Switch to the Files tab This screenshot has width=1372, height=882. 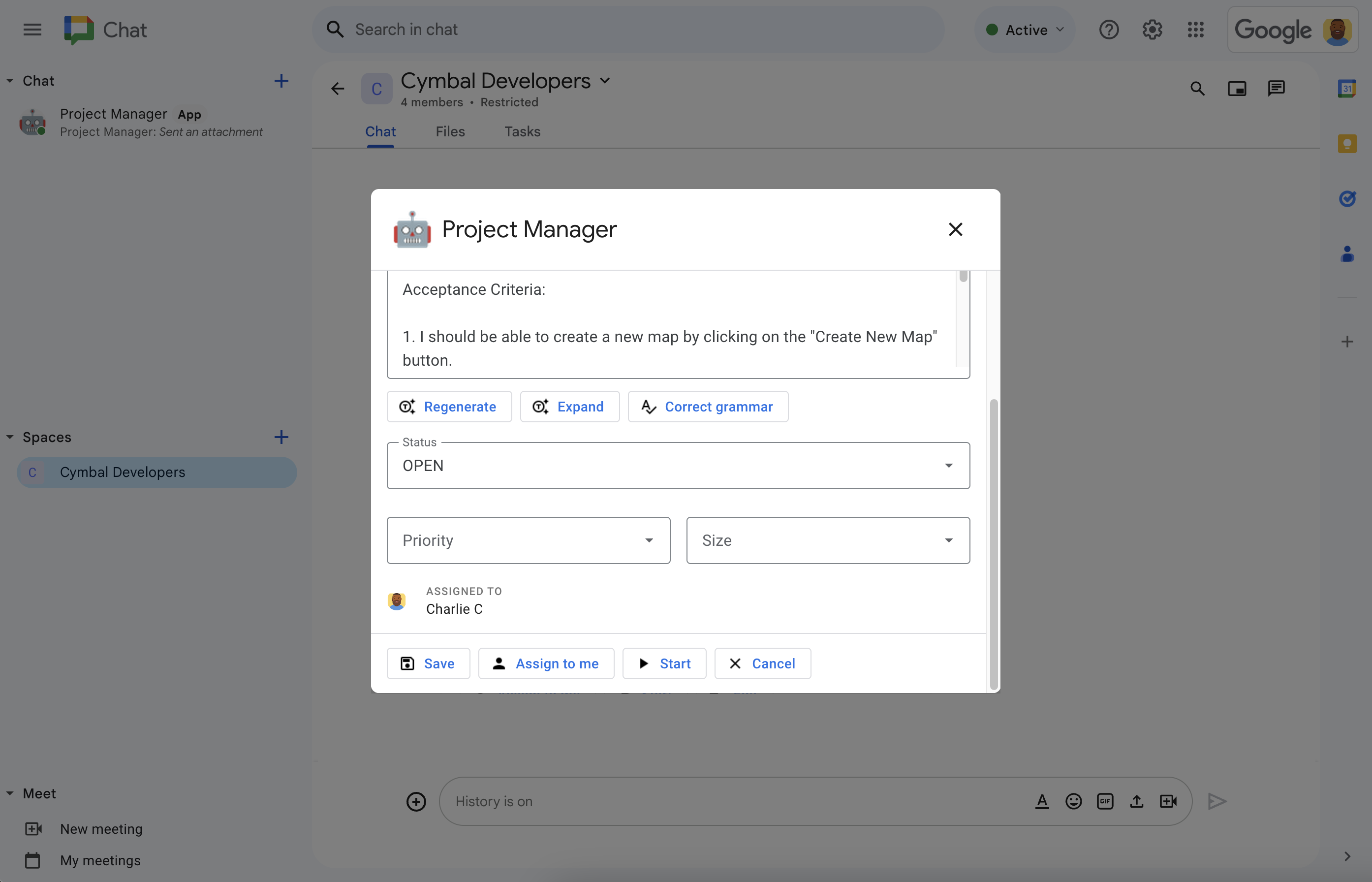(450, 131)
